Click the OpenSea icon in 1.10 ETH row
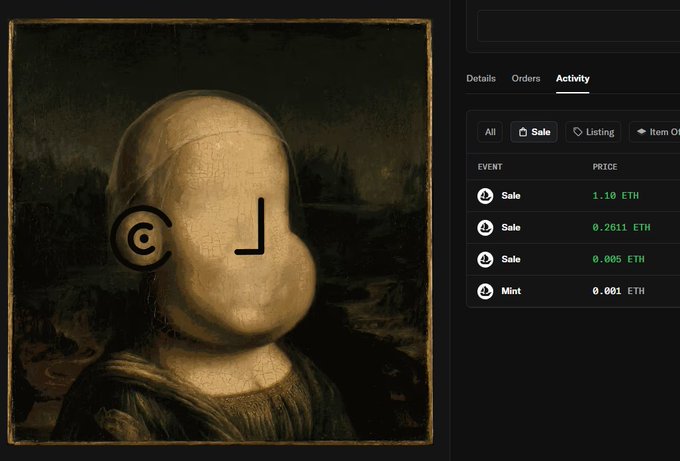The image size is (680, 461). pyautogui.click(x=485, y=196)
